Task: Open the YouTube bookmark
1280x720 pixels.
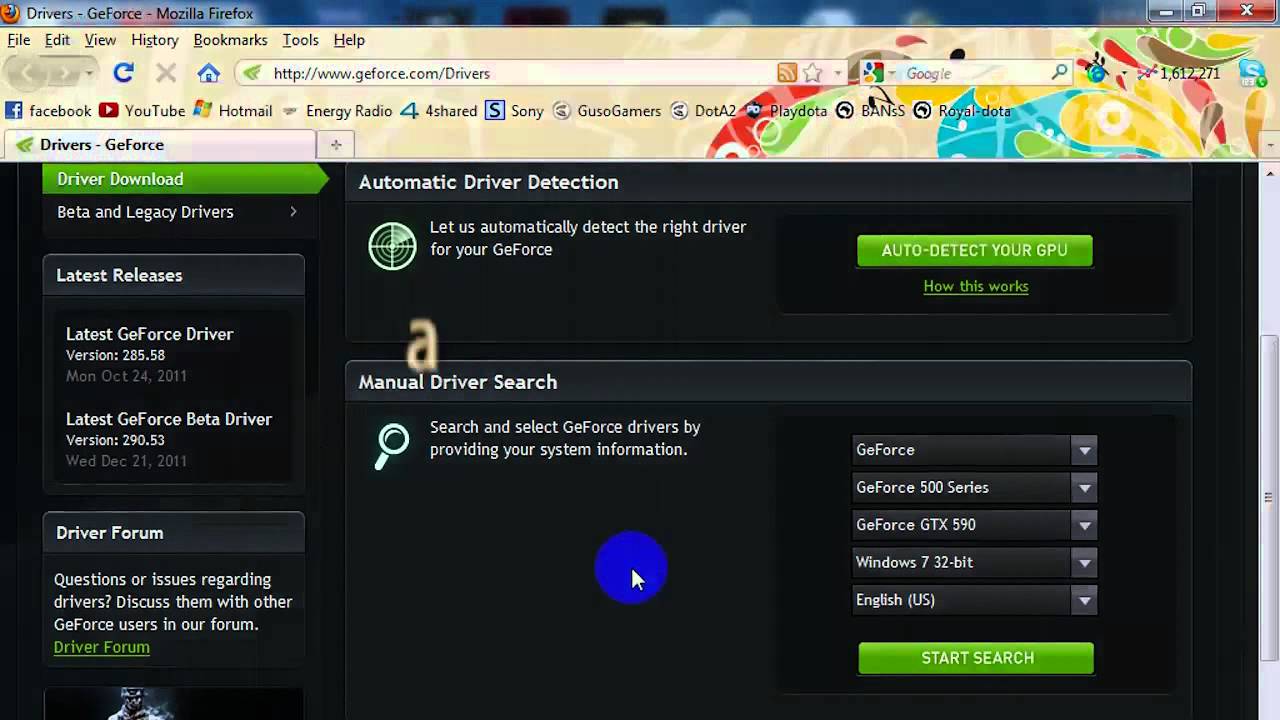Action: pos(142,111)
